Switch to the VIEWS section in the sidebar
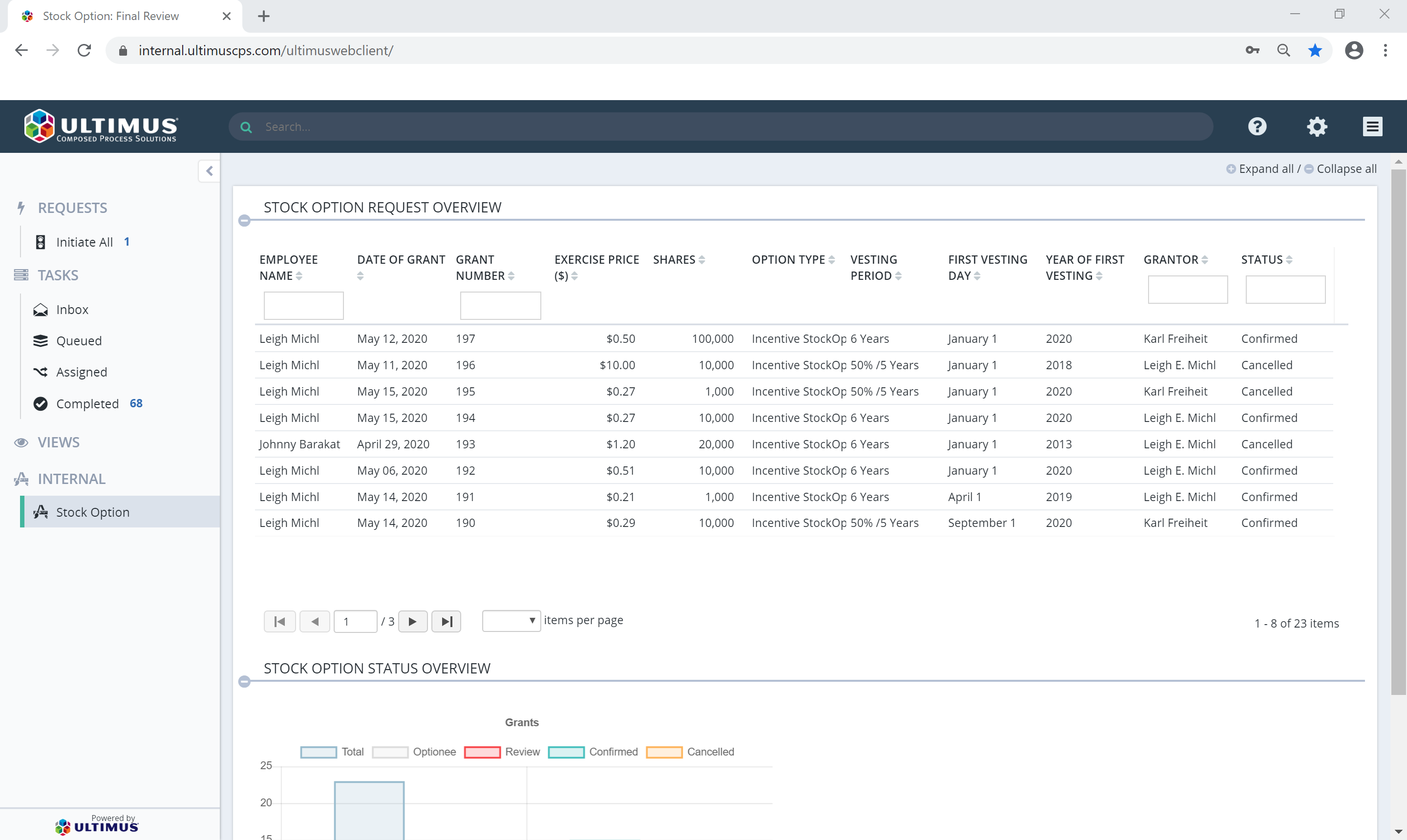This screenshot has width=1407, height=840. click(x=58, y=442)
